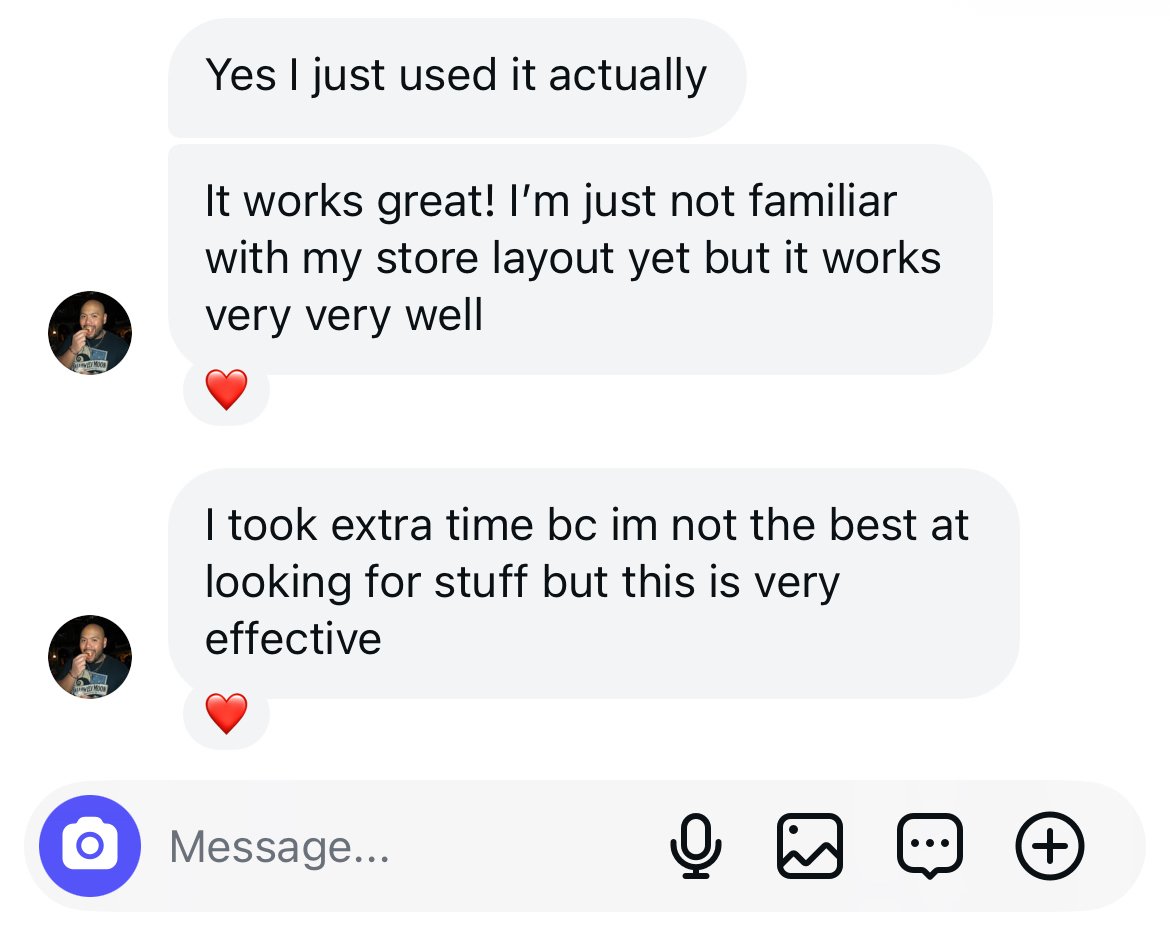Tap the microphone to record voice message
This screenshot has height=925, width=1170.
695,846
